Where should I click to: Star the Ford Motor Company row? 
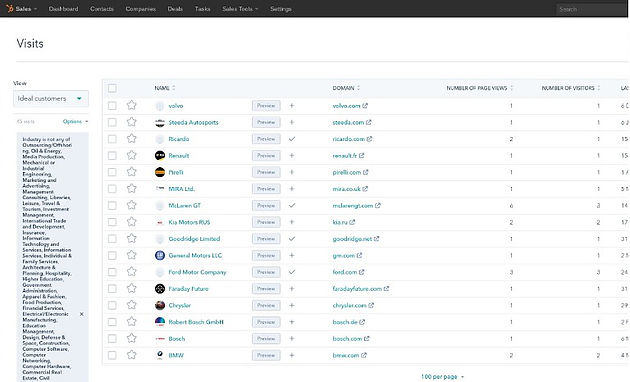[x=131, y=272]
